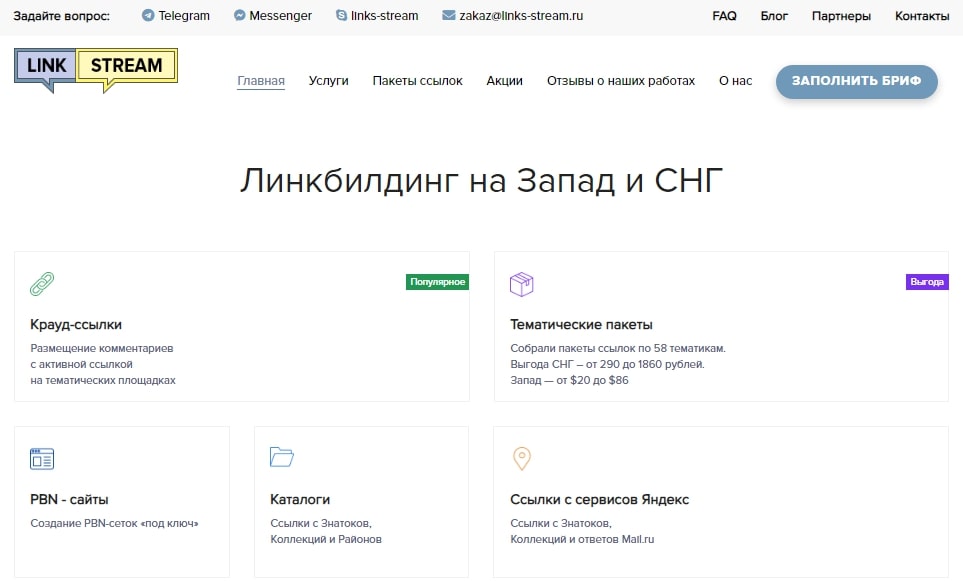
Task: Click the links-stream chat icon
Action: pyautogui.click(x=342, y=15)
